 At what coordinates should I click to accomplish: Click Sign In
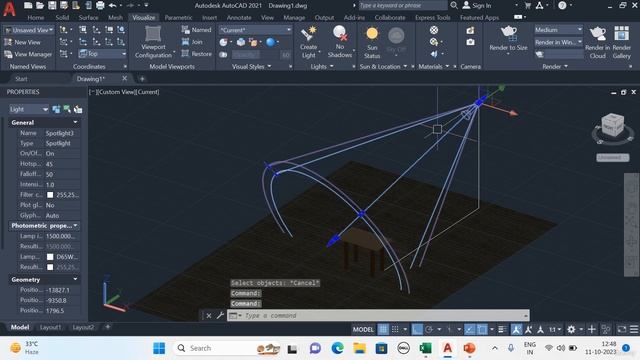[x=477, y=5]
